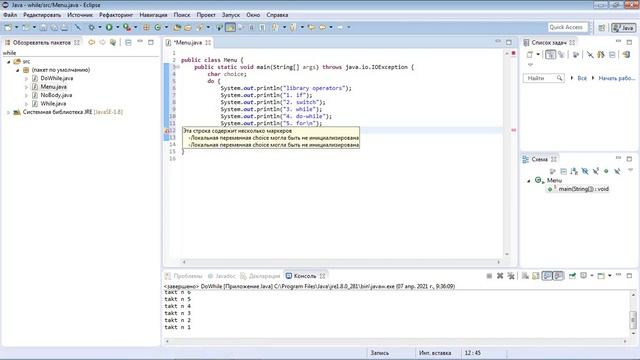Toggle show console on standard output change
The image size is (640, 360).
pyautogui.click(x=547, y=276)
